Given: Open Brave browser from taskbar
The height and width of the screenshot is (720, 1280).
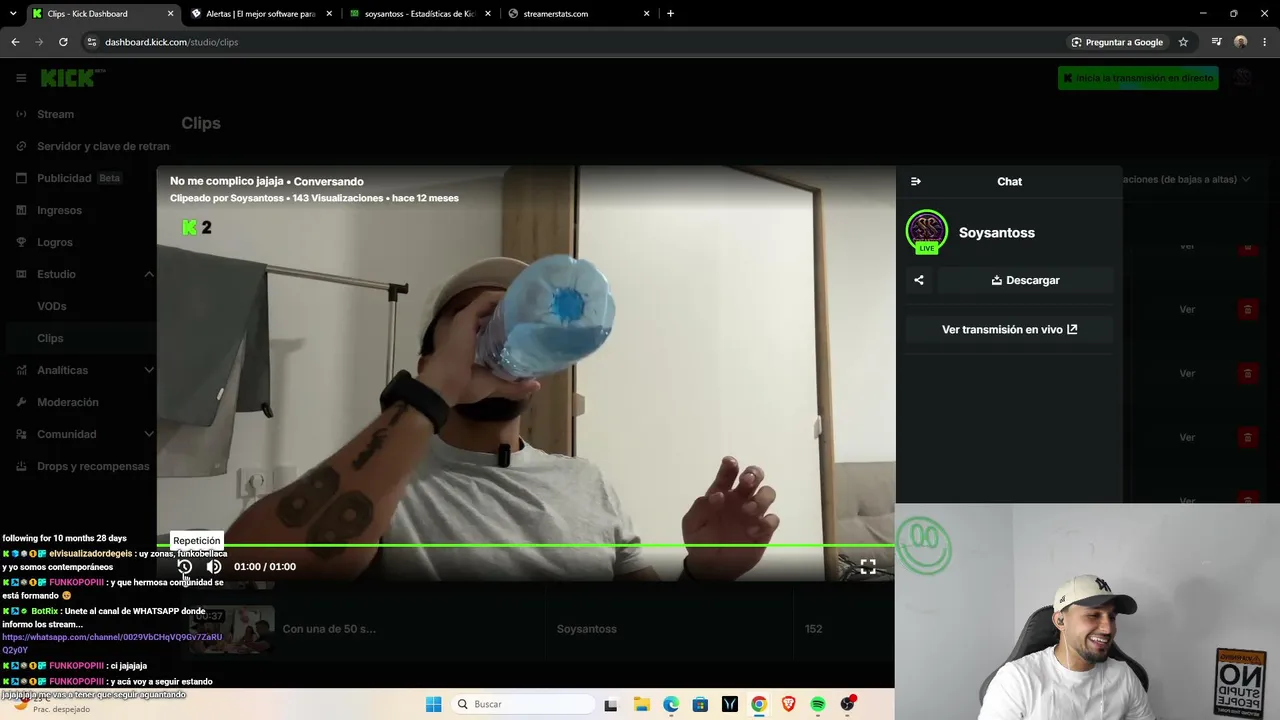Looking at the screenshot, I should click(x=789, y=704).
